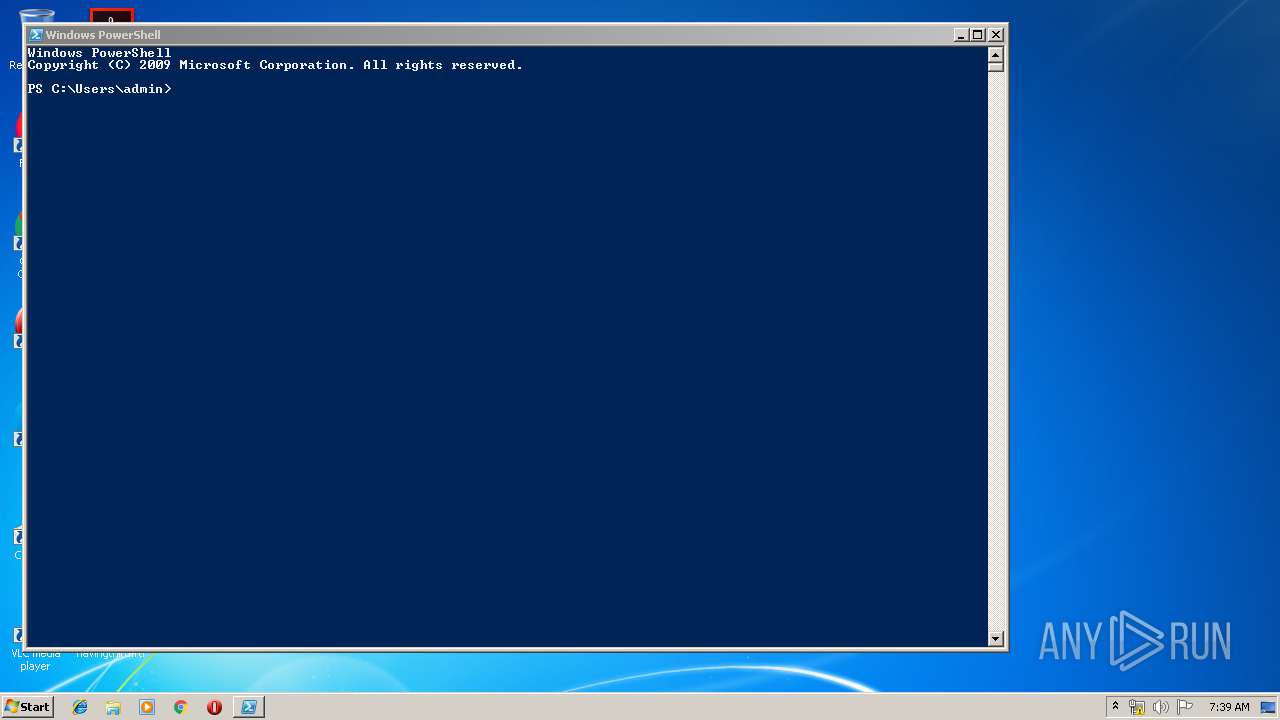Click the Show desktop button
This screenshot has height=720, width=1280.
coord(1268,707)
